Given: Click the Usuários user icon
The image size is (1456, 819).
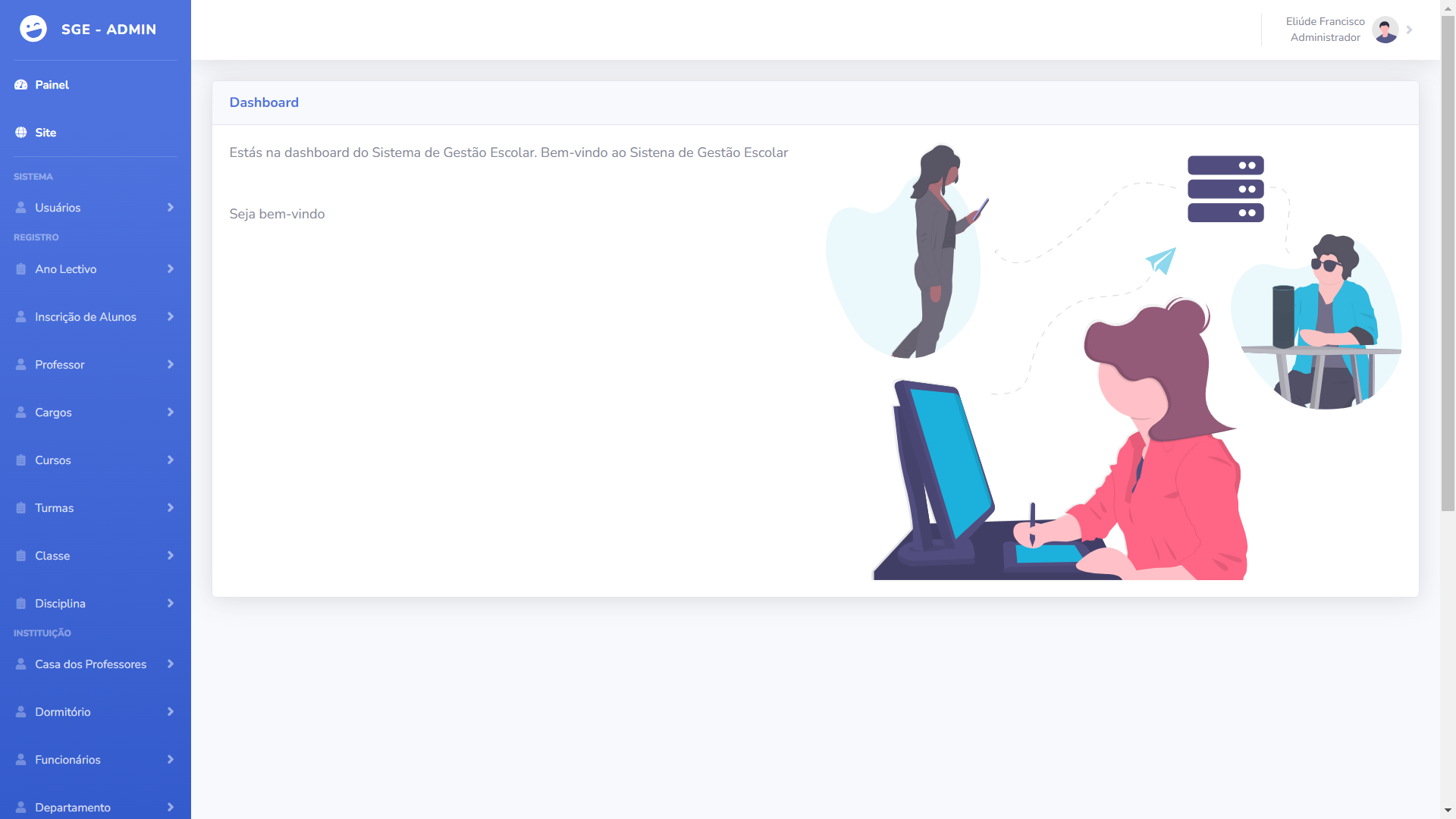Looking at the screenshot, I should (21, 208).
